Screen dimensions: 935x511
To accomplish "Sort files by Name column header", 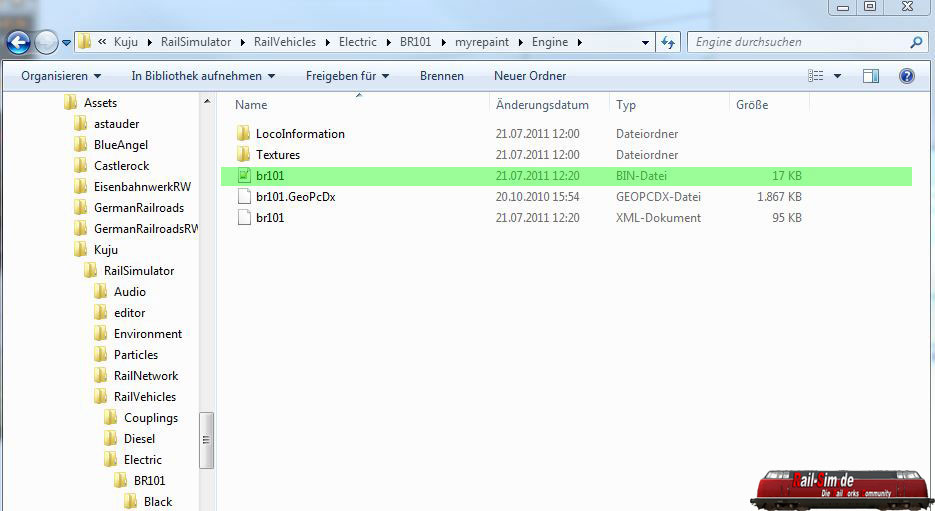I will pos(250,105).
